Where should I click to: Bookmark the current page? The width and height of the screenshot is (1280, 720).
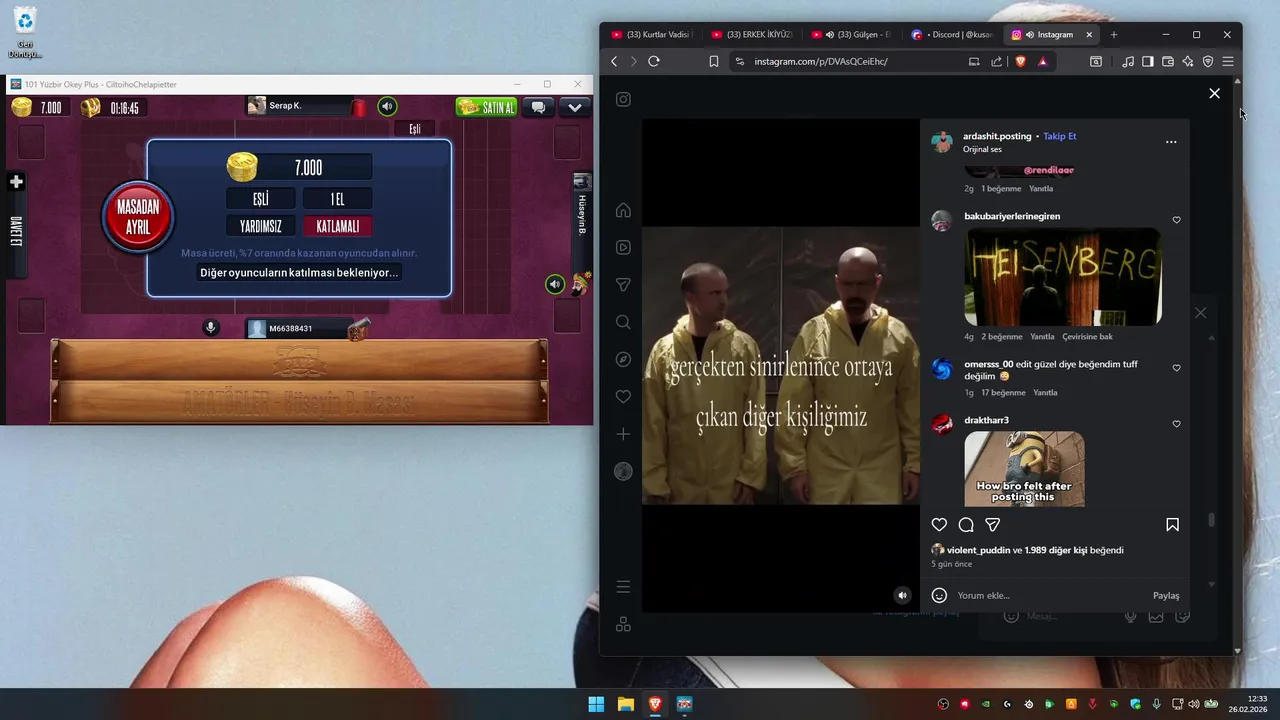click(714, 61)
